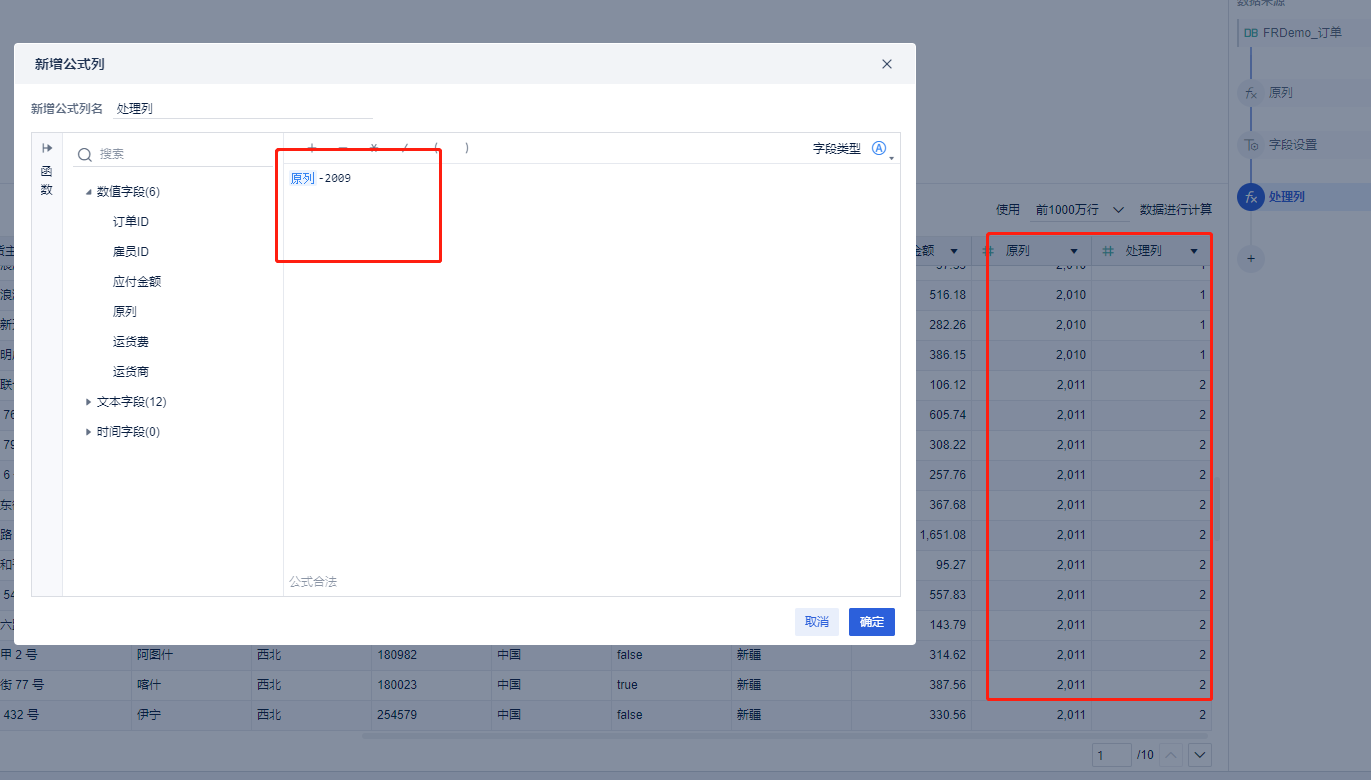Click the 公式合法 status text
Image resolution: width=1371 pixels, height=780 pixels.
313,581
